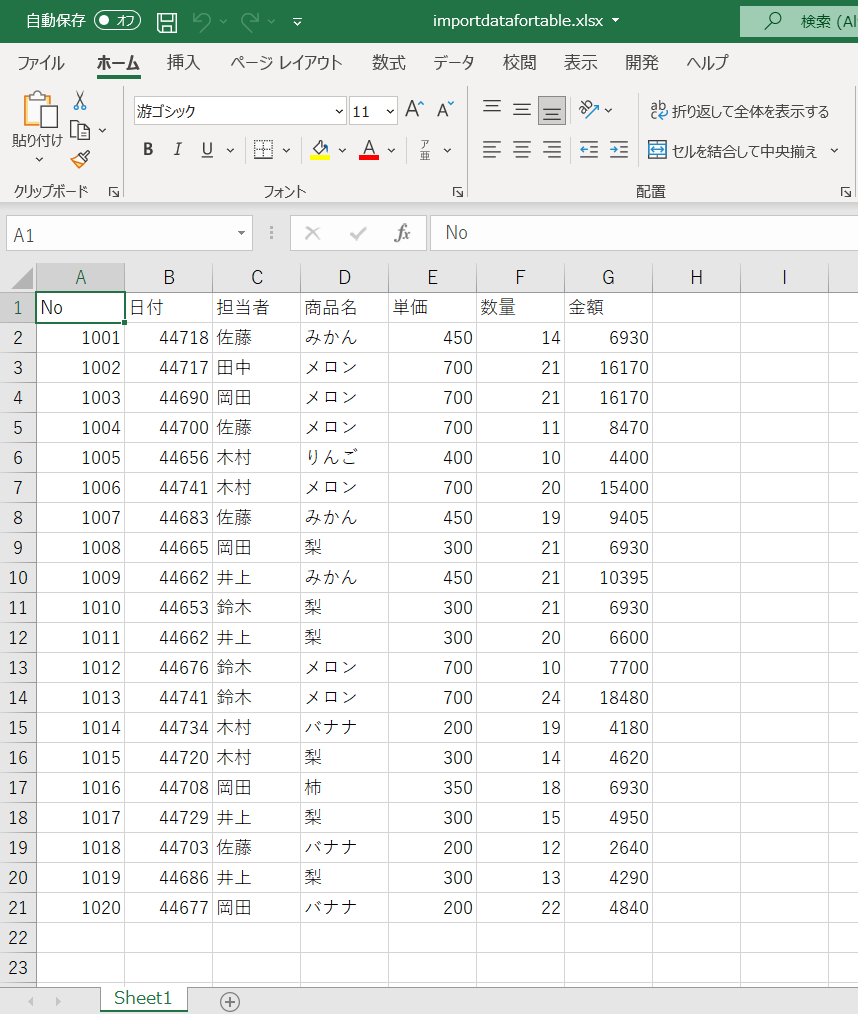Screen dimensions: 858x1014
Task: Switch to the 数式 tab
Action: [x=389, y=63]
